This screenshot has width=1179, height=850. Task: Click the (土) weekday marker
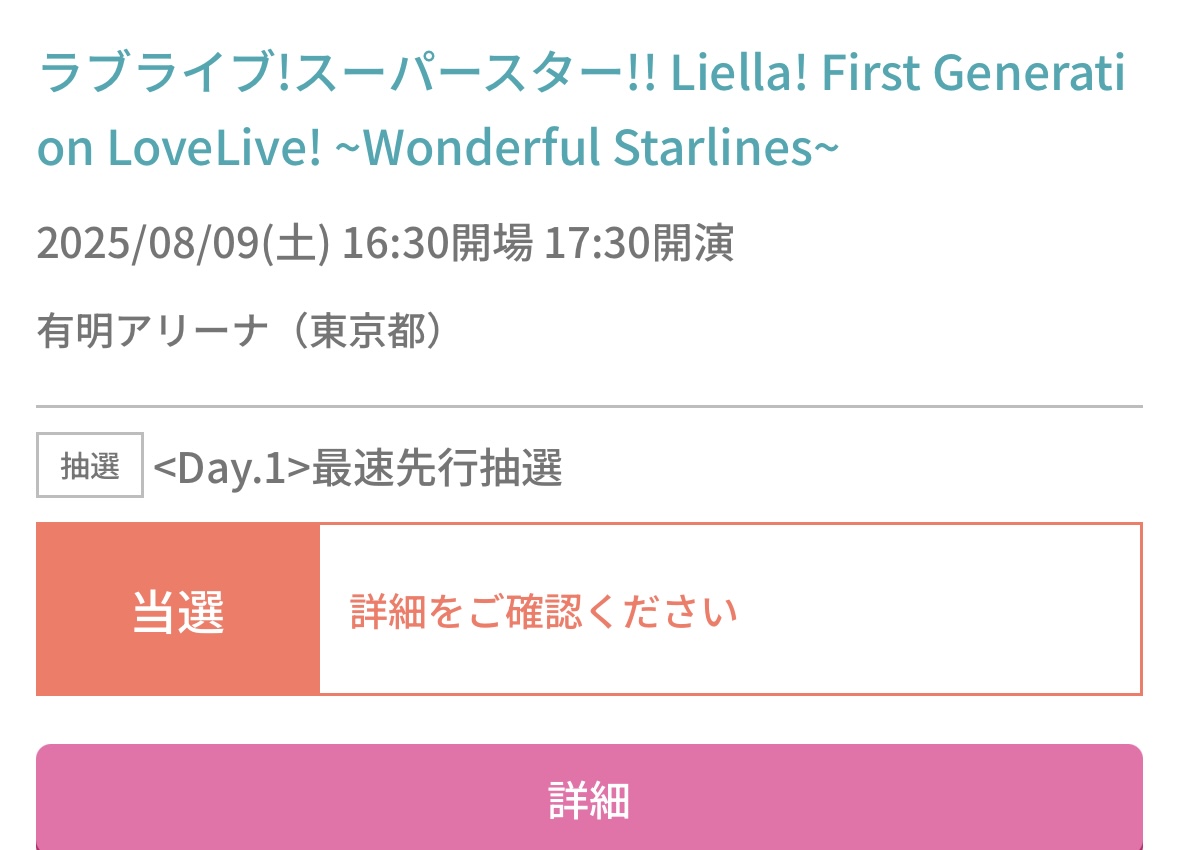pos(295,243)
